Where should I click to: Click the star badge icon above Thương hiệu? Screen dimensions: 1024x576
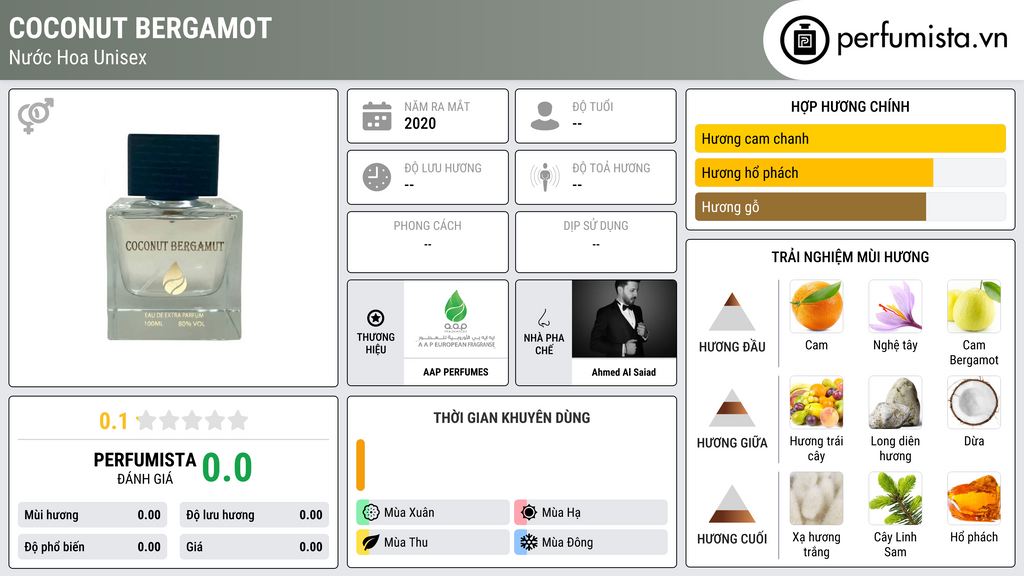point(376,318)
